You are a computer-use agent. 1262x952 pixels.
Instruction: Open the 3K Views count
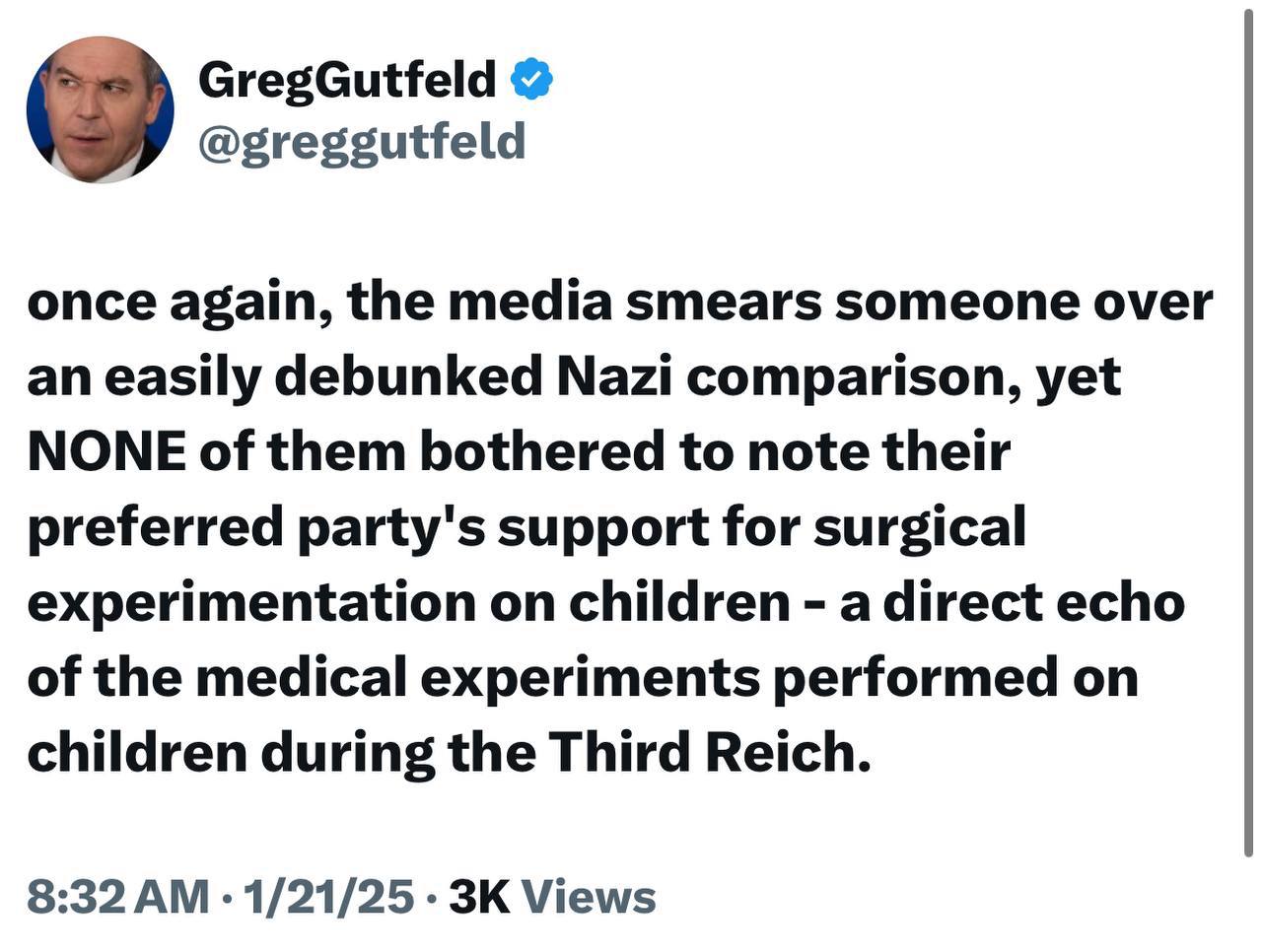pyautogui.click(x=552, y=897)
